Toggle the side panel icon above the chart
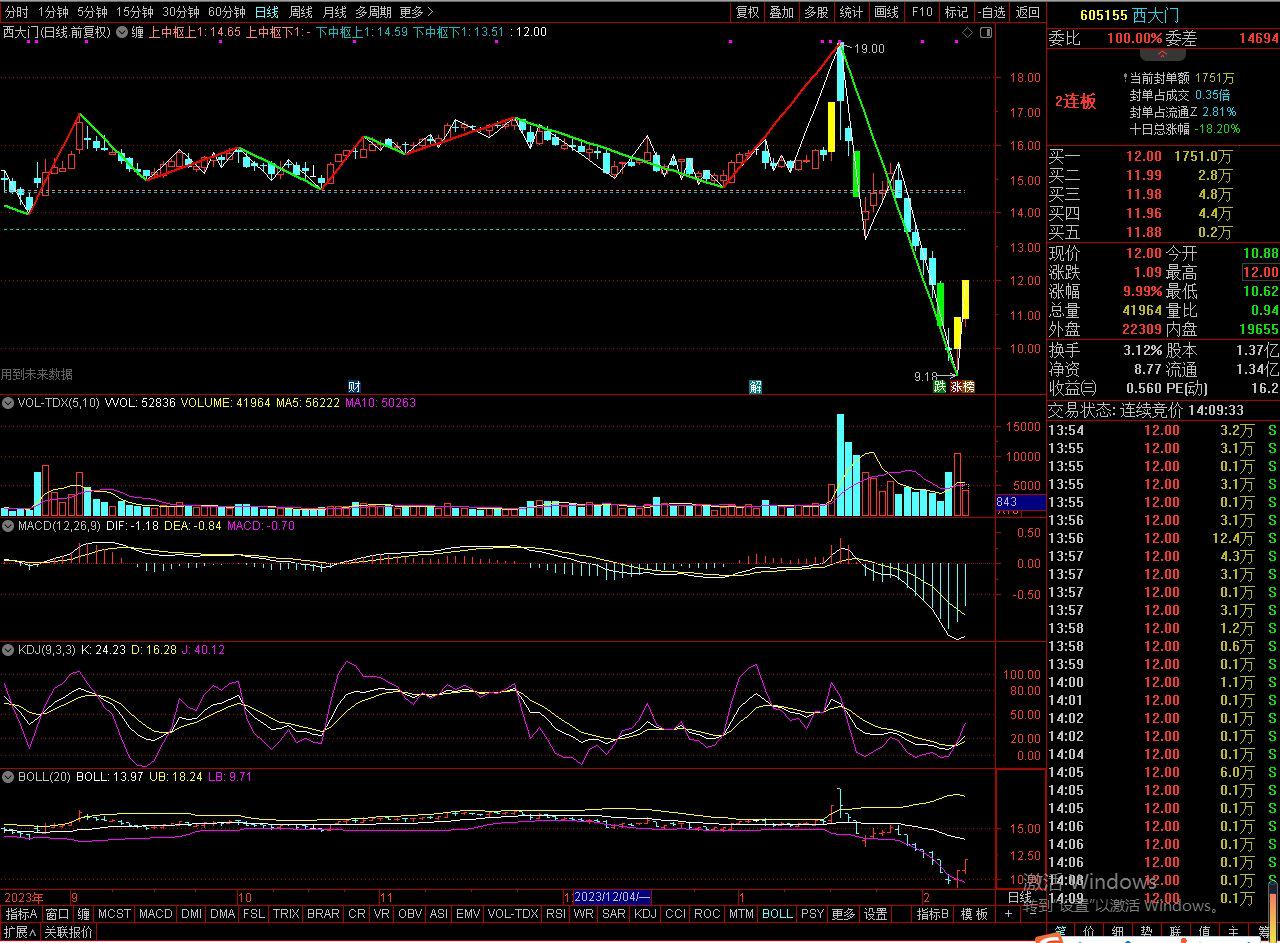This screenshot has width=1280, height=943. [x=984, y=32]
